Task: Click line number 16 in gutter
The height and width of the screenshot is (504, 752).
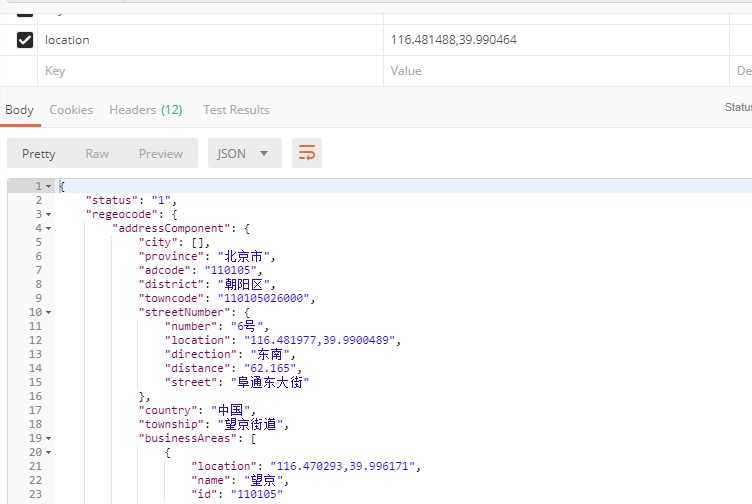Action: (35, 397)
